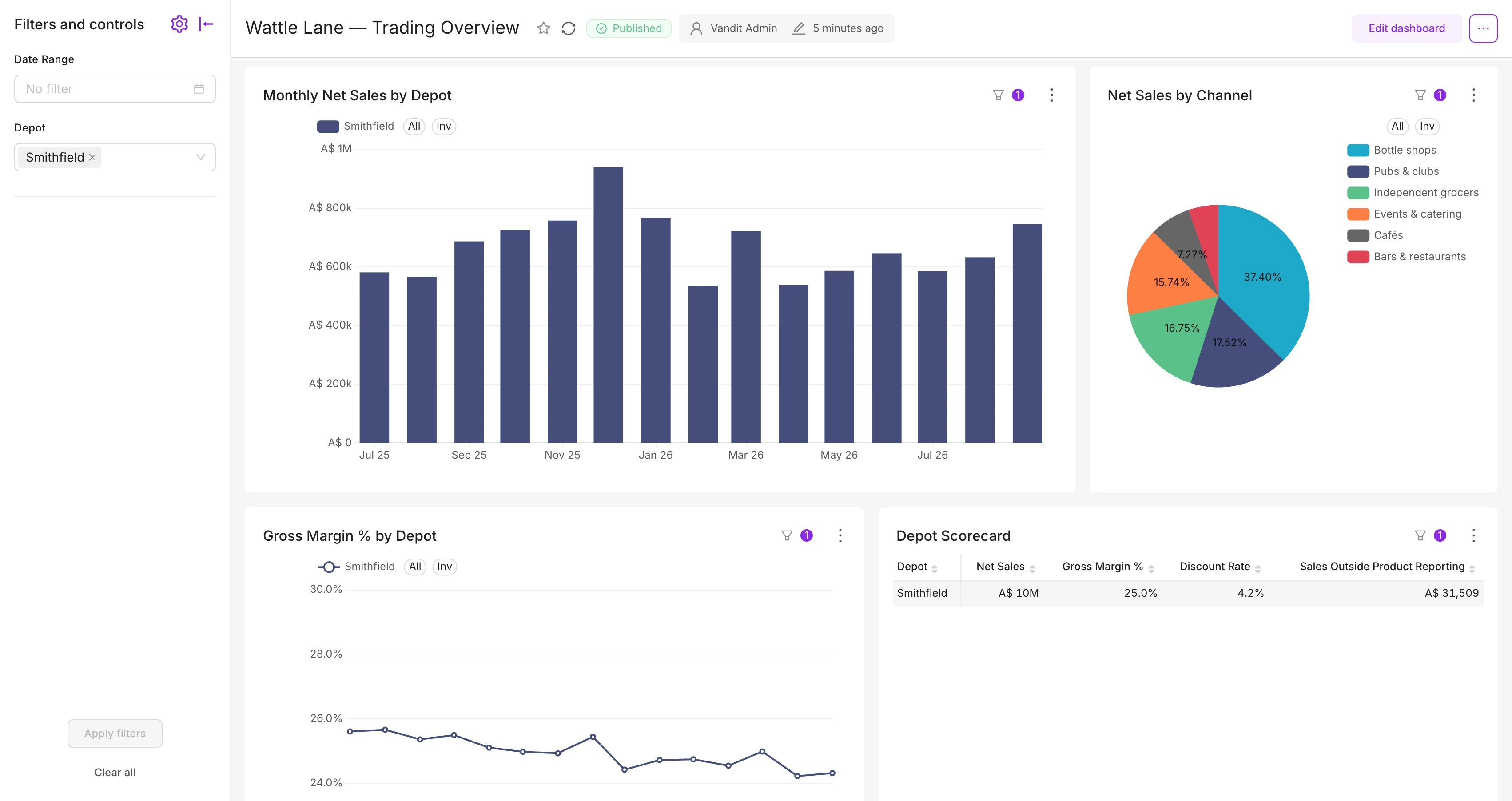
Task: Select All legend button in Monthly Net Sales chart
Action: [x=414, y=126]
